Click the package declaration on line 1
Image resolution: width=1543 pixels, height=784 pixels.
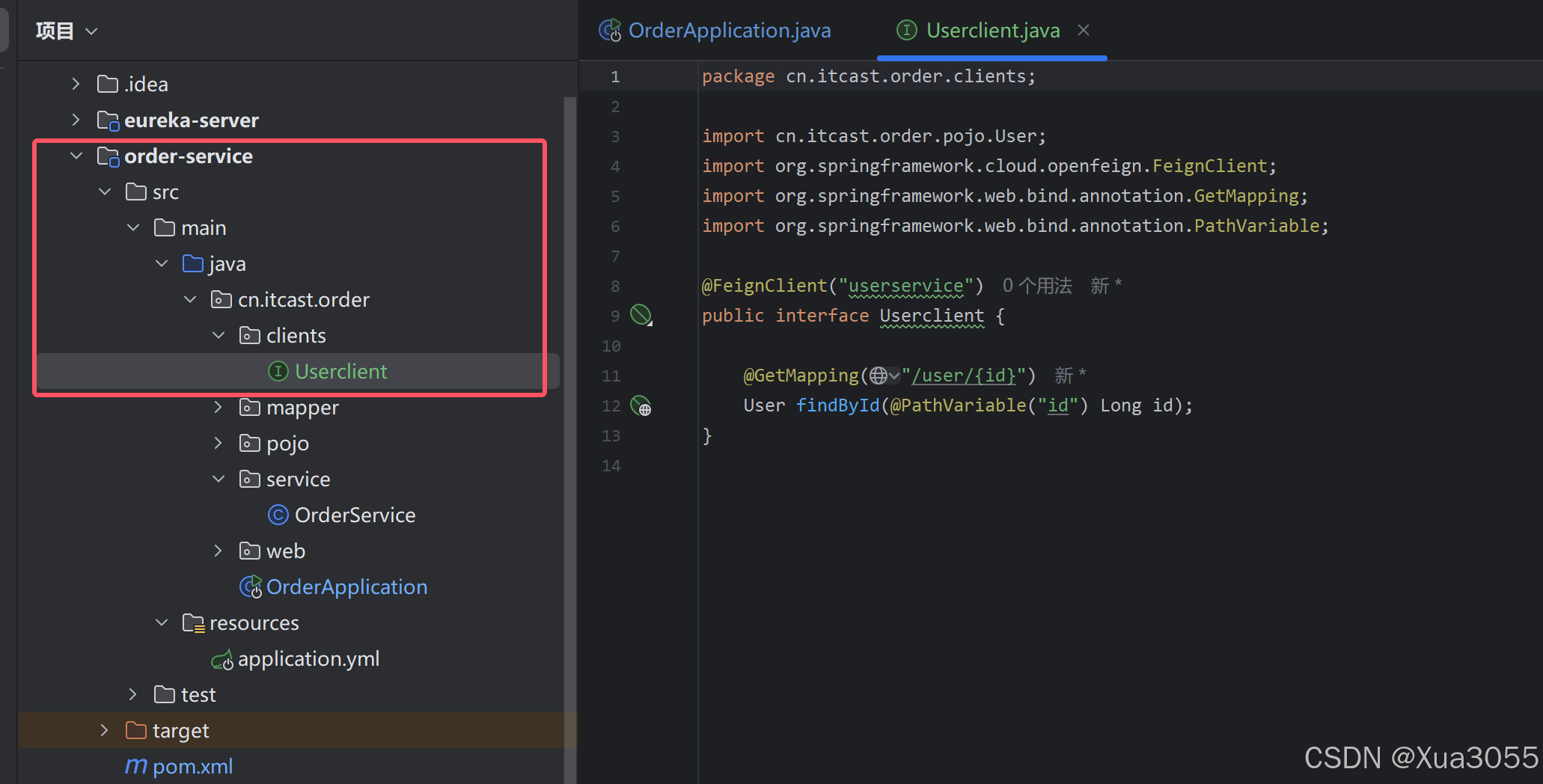pos(869,76)
